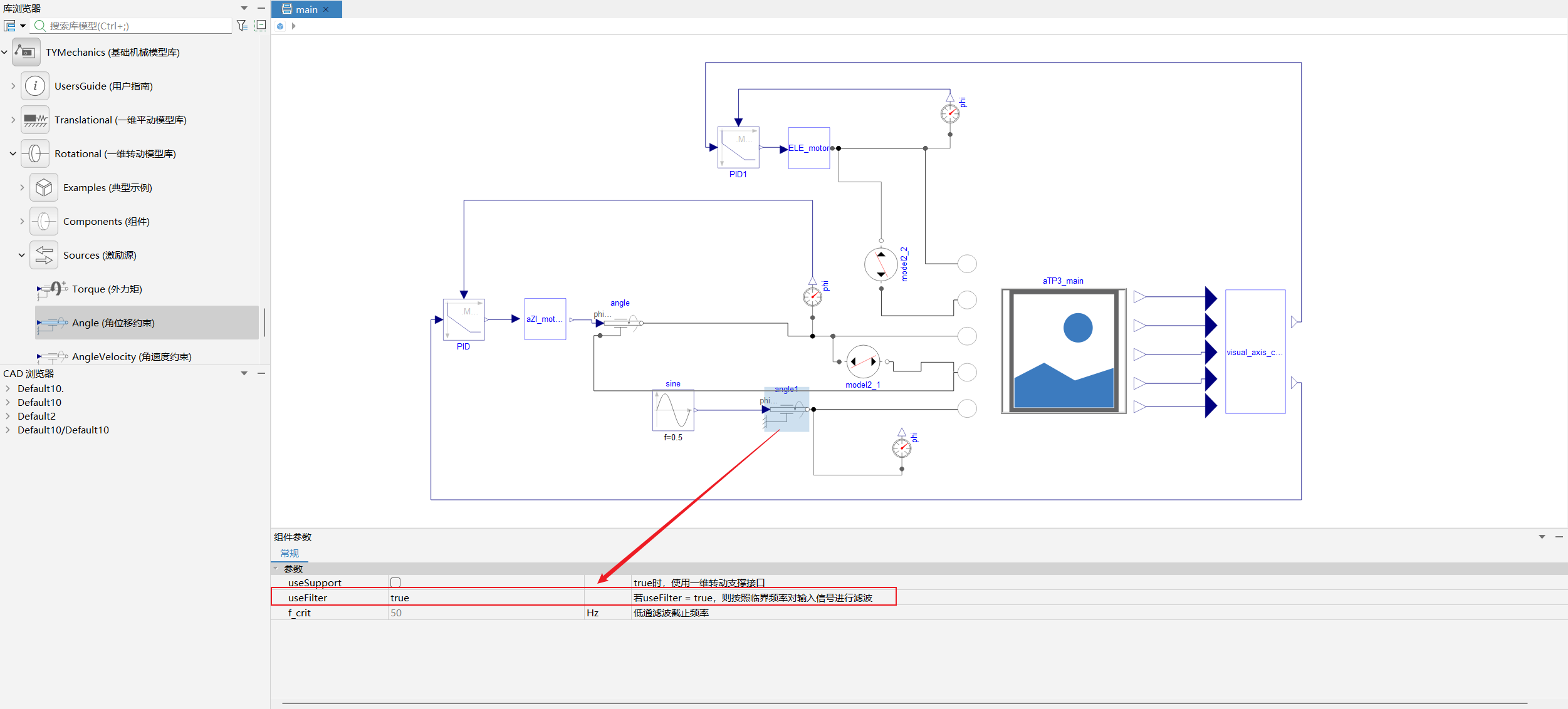Switch to the main tab
The width and height of the screenshot is (1568, 709).
pyautogui.click(x=306, y=9)
